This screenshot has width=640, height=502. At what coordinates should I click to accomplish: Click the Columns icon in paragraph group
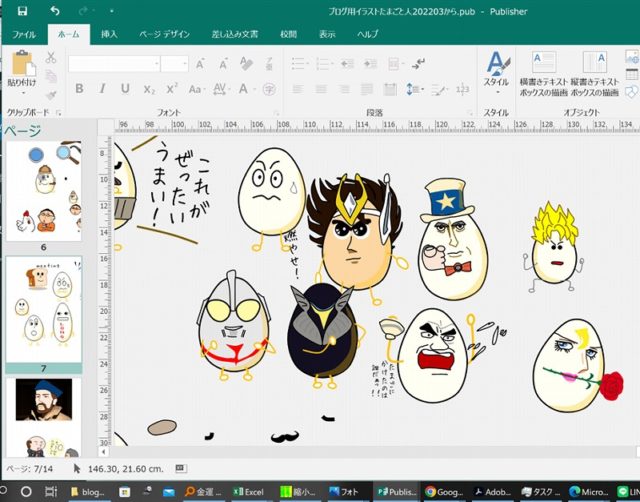[395, 64]
